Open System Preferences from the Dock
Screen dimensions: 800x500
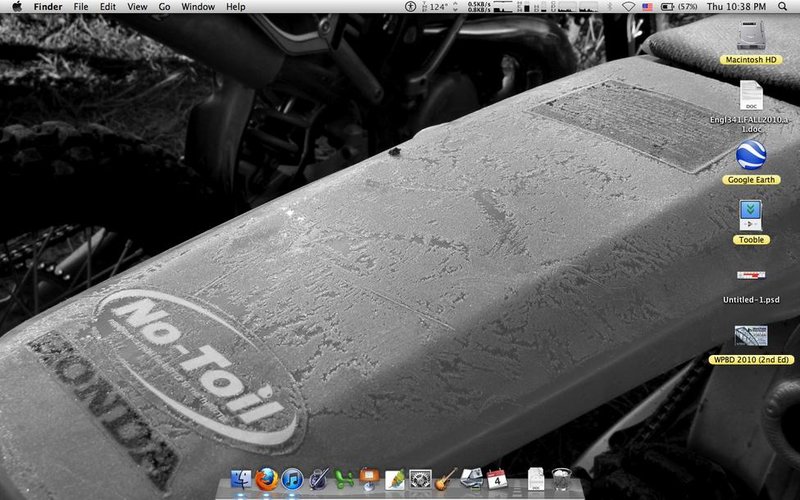click(420, 480)
